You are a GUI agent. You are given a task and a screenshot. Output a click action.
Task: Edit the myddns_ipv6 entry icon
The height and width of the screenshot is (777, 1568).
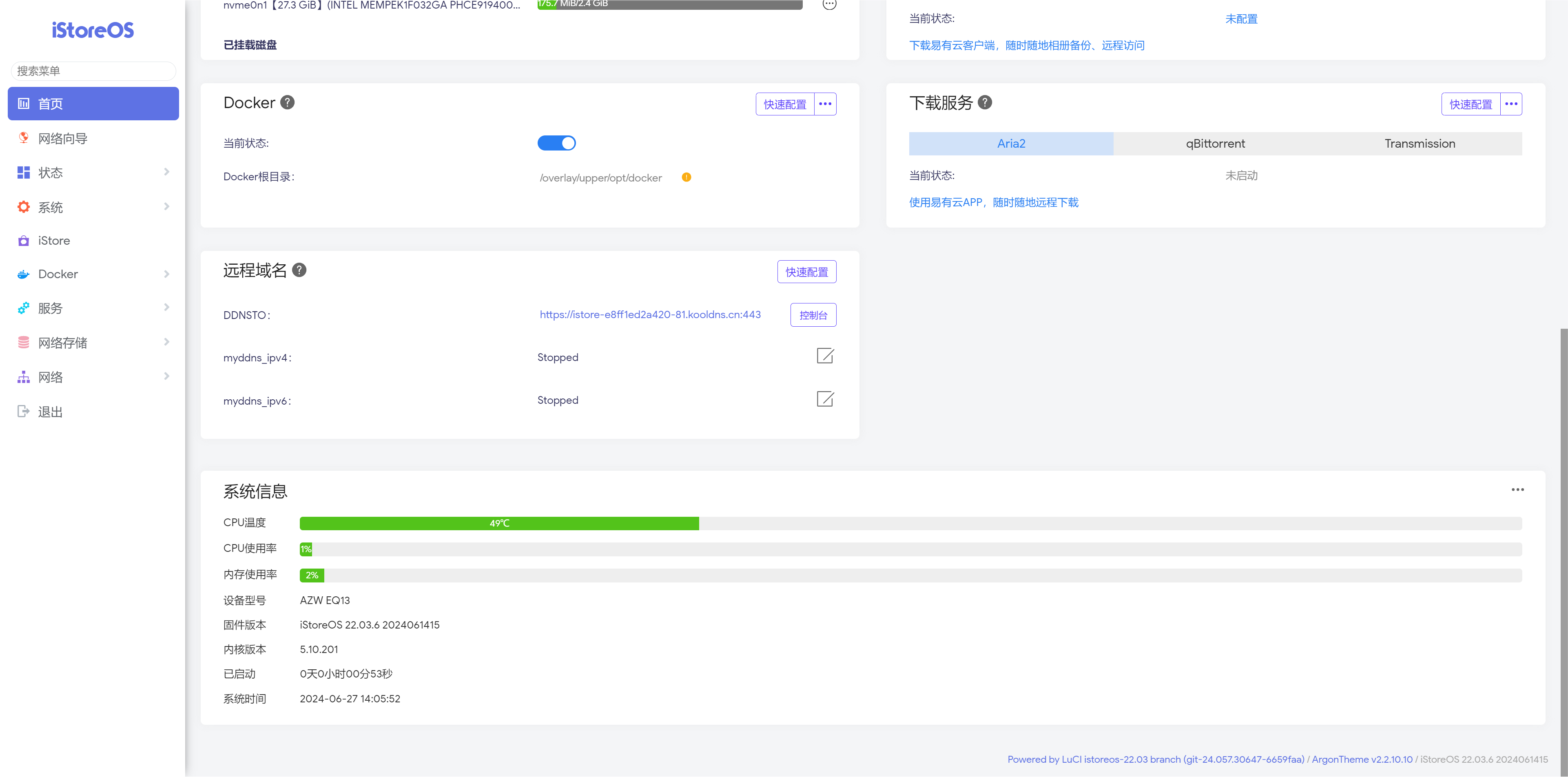(825, 399)
